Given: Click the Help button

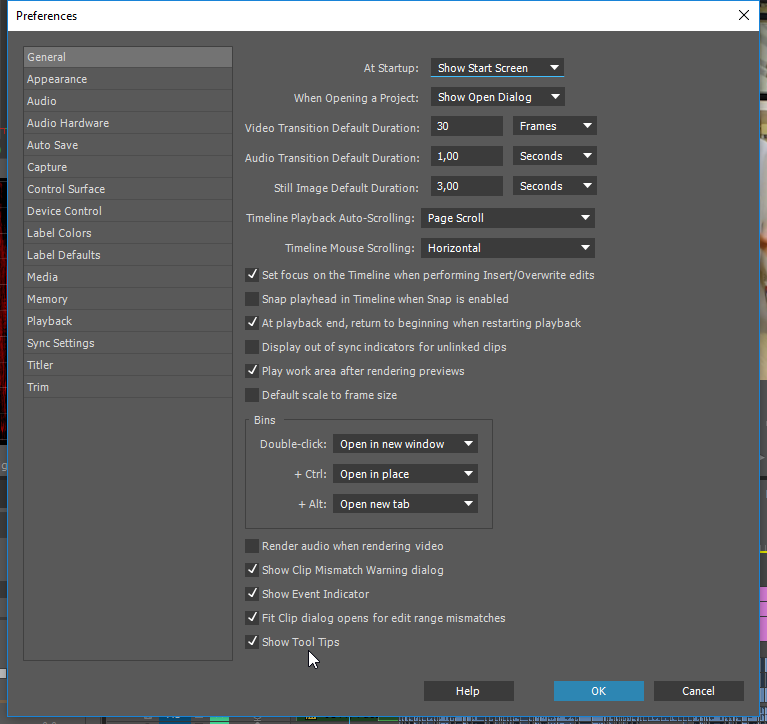Looking at the screenshot, I should [469, 691].
